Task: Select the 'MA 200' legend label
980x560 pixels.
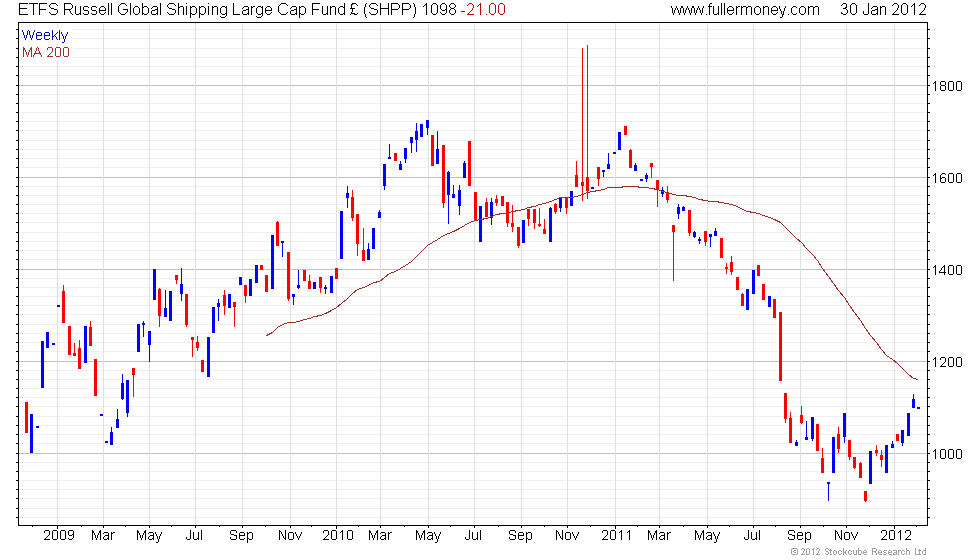Action: tap(46, 52)
